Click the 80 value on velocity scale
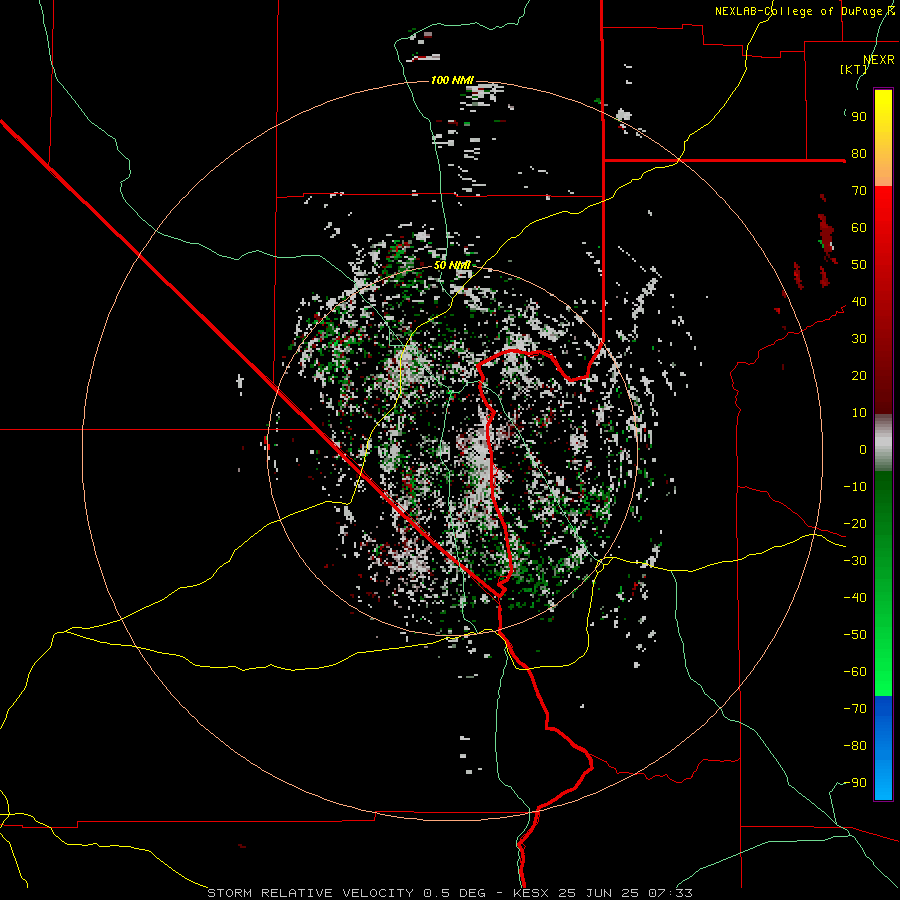Viewport: 900px width, 900px height. [859, 154]
